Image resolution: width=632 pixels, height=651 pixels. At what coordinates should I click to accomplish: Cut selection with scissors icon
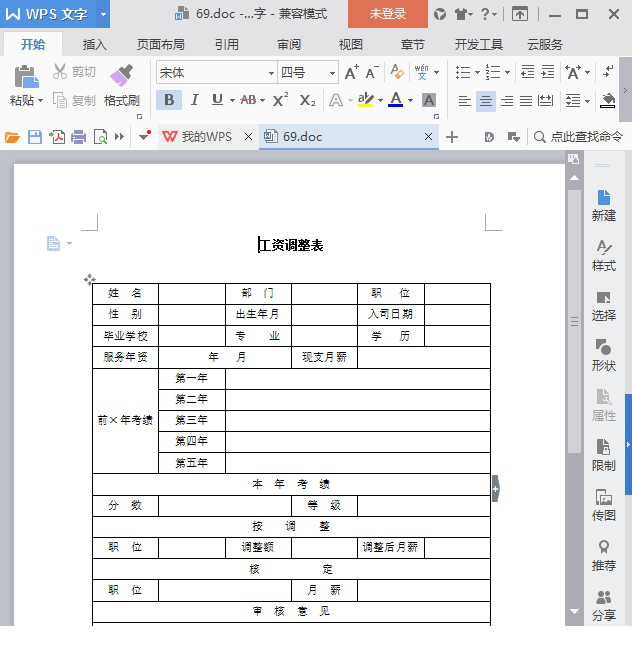[60, 72]
